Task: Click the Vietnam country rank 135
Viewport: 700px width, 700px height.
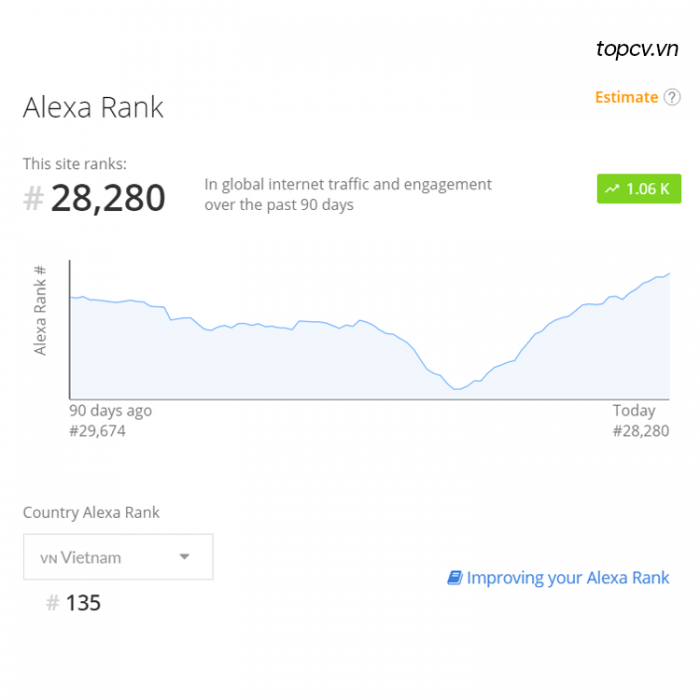Action: 83,603
